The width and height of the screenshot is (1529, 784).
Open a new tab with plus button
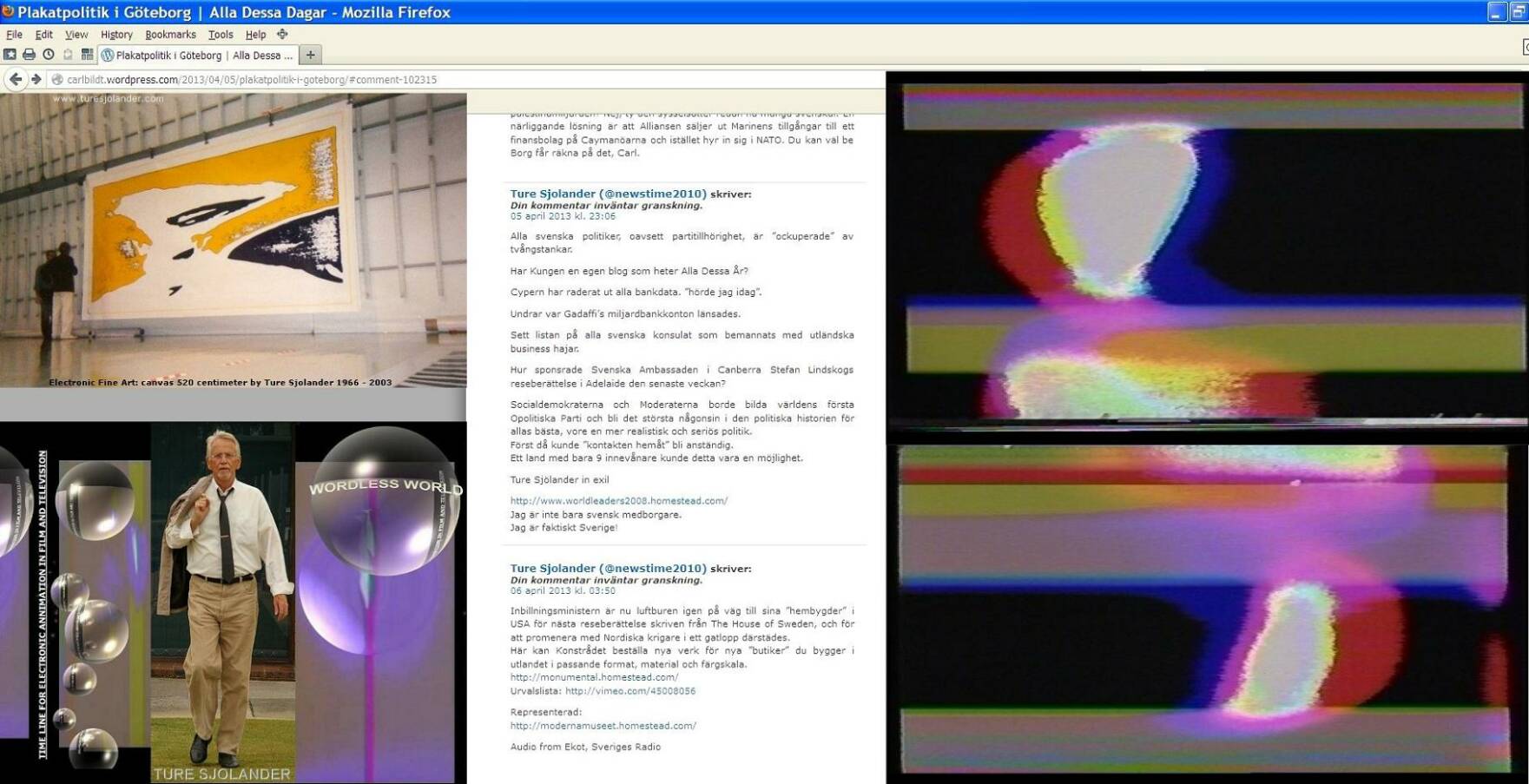click(310, 55)
